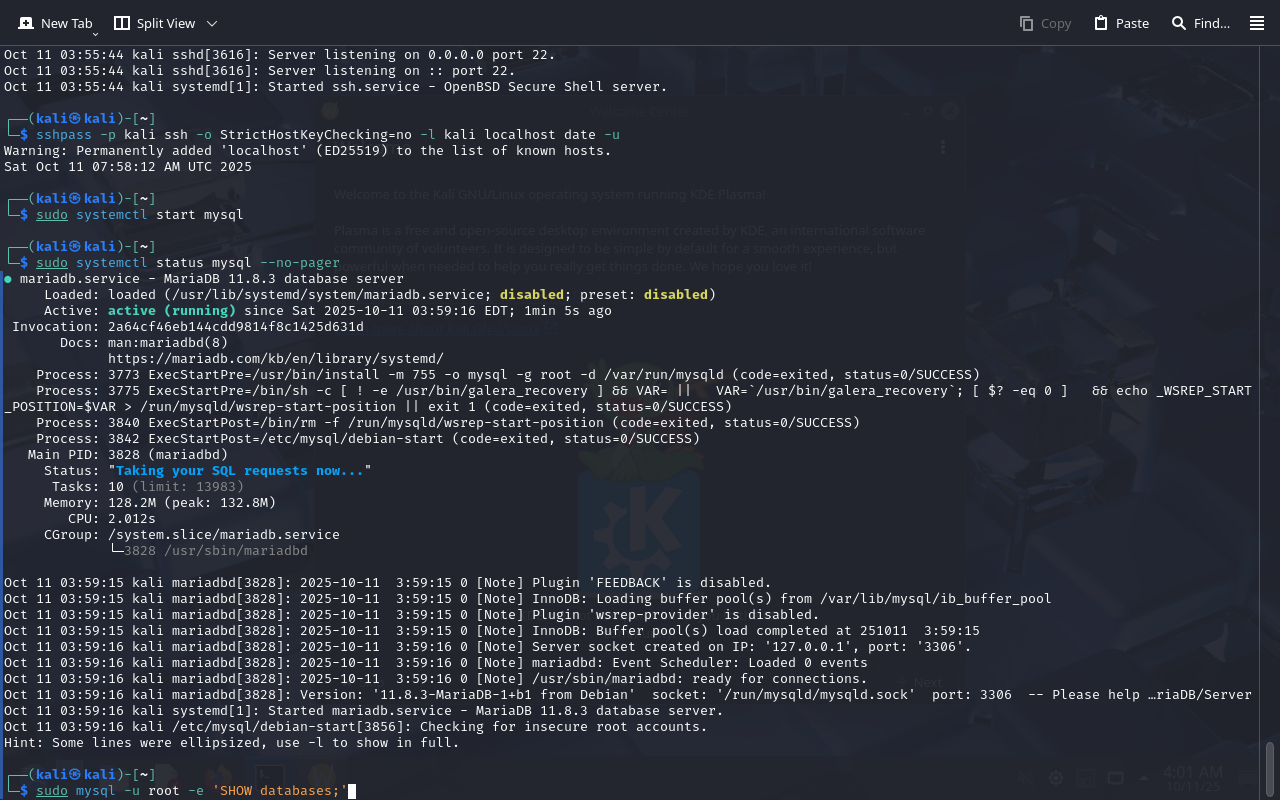Click the New Tab label
The image size is (1280, 800).
(66, 23)
